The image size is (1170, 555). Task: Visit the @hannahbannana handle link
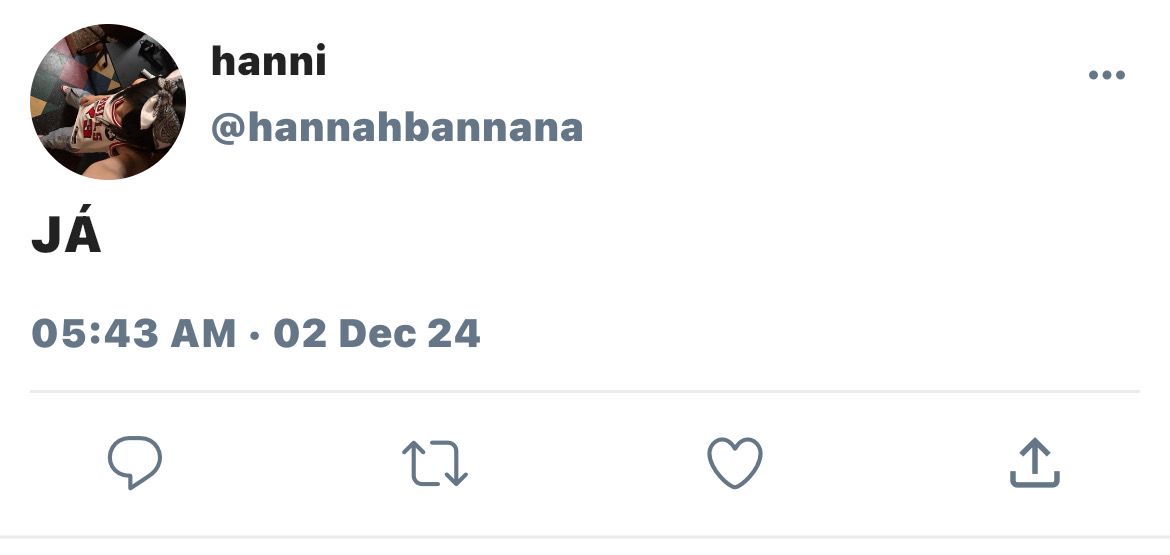coord(397,128)
